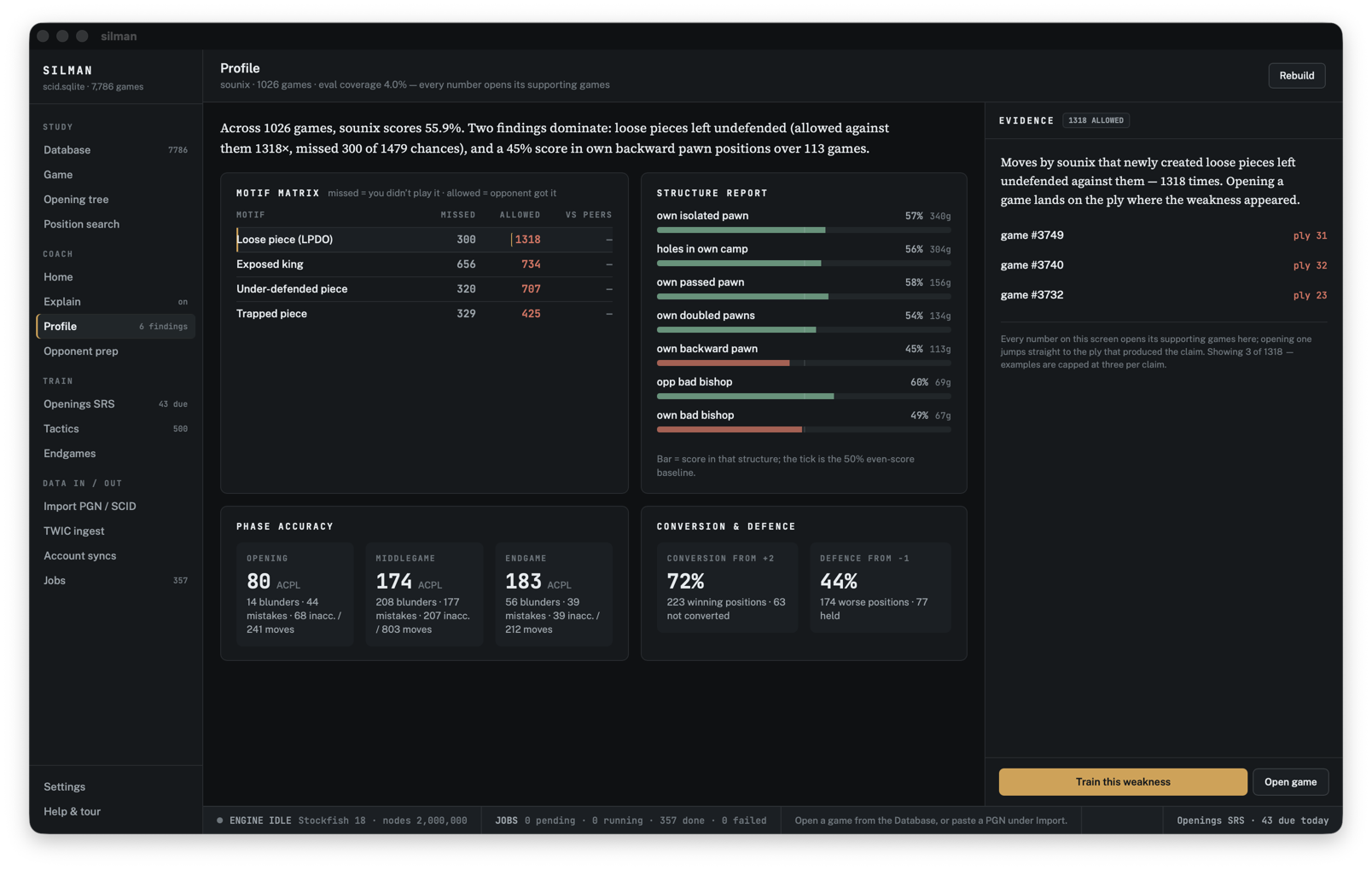
Task: Click the 1318 ALLOWED evidence badge
Action: (1096, 121)
